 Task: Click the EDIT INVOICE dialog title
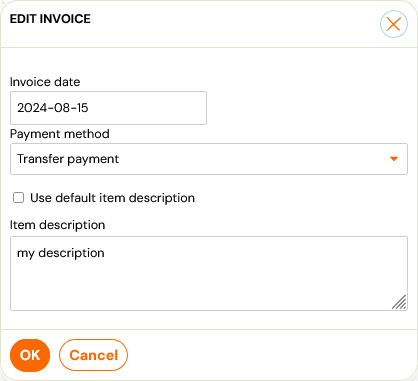[x=50, y=19]
